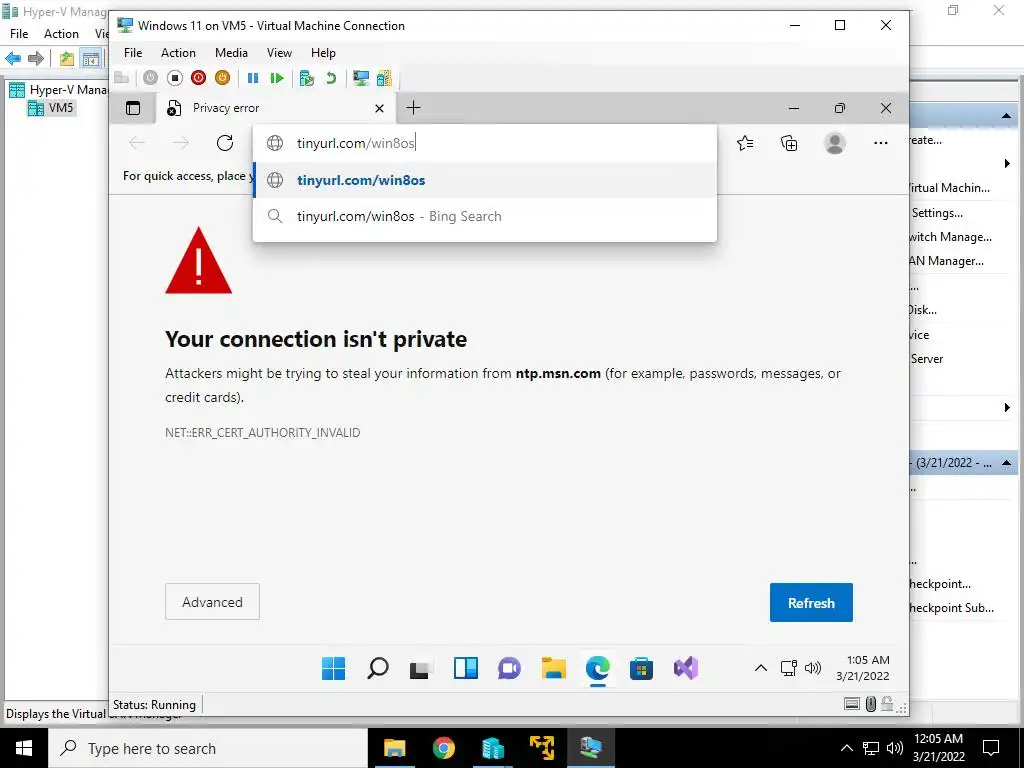Collapse the 3/21/2022 Actions section

pos(1006,463)
